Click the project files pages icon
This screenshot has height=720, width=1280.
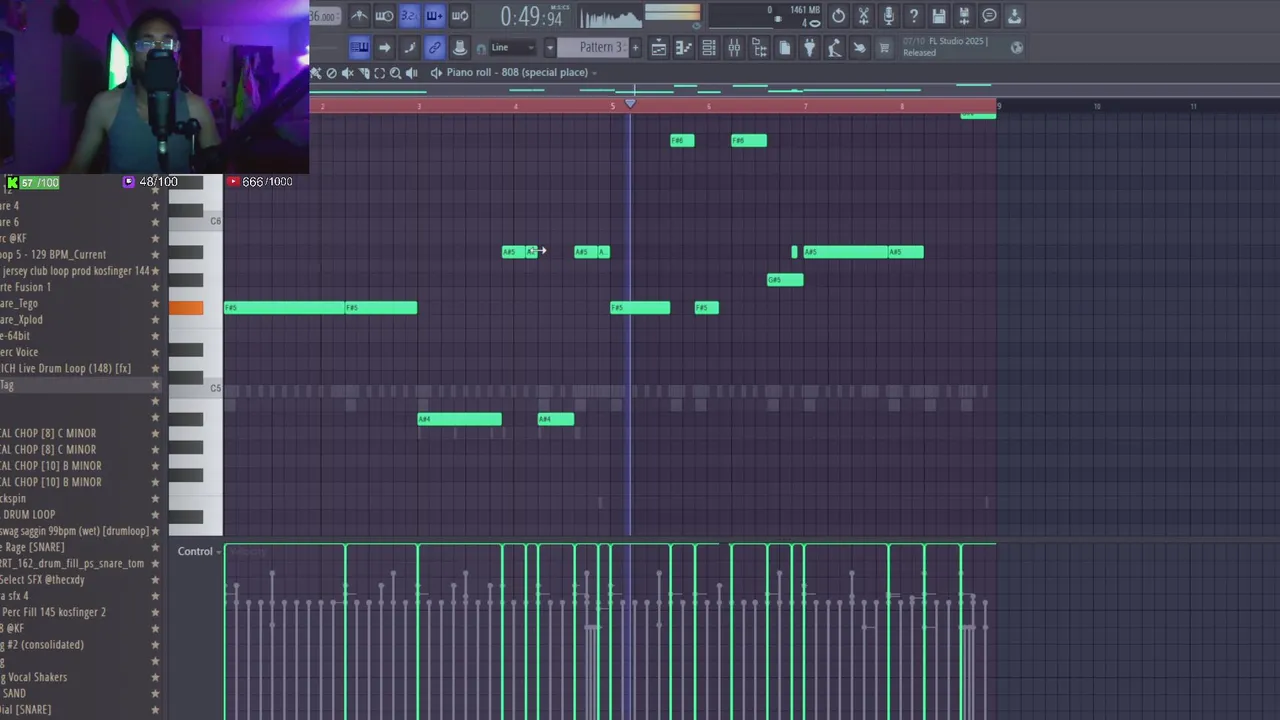pyautogui.click(x=784, y=47)
